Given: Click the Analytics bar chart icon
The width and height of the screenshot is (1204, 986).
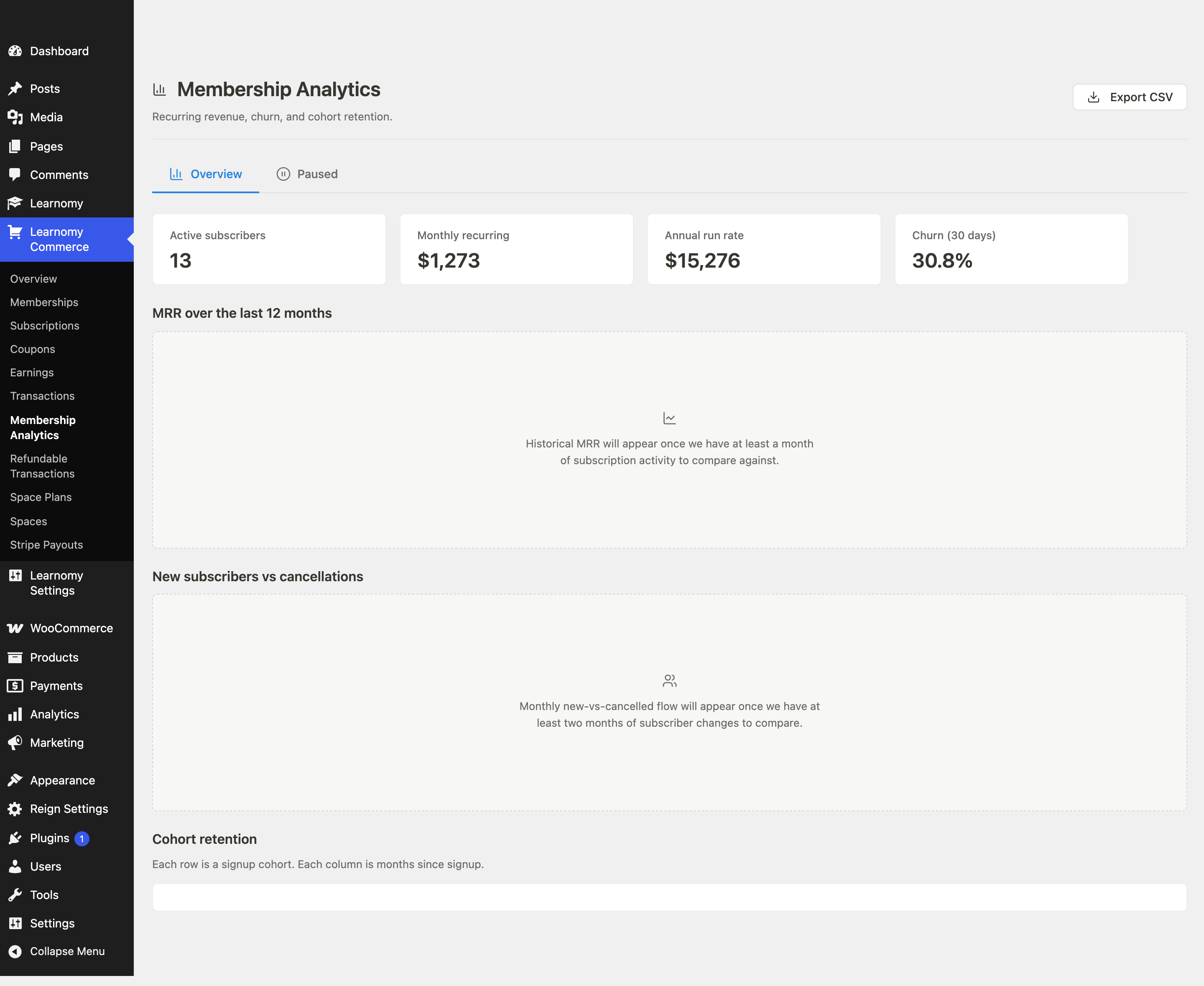Looking at the screenshot, I should [x=15, y=714].
